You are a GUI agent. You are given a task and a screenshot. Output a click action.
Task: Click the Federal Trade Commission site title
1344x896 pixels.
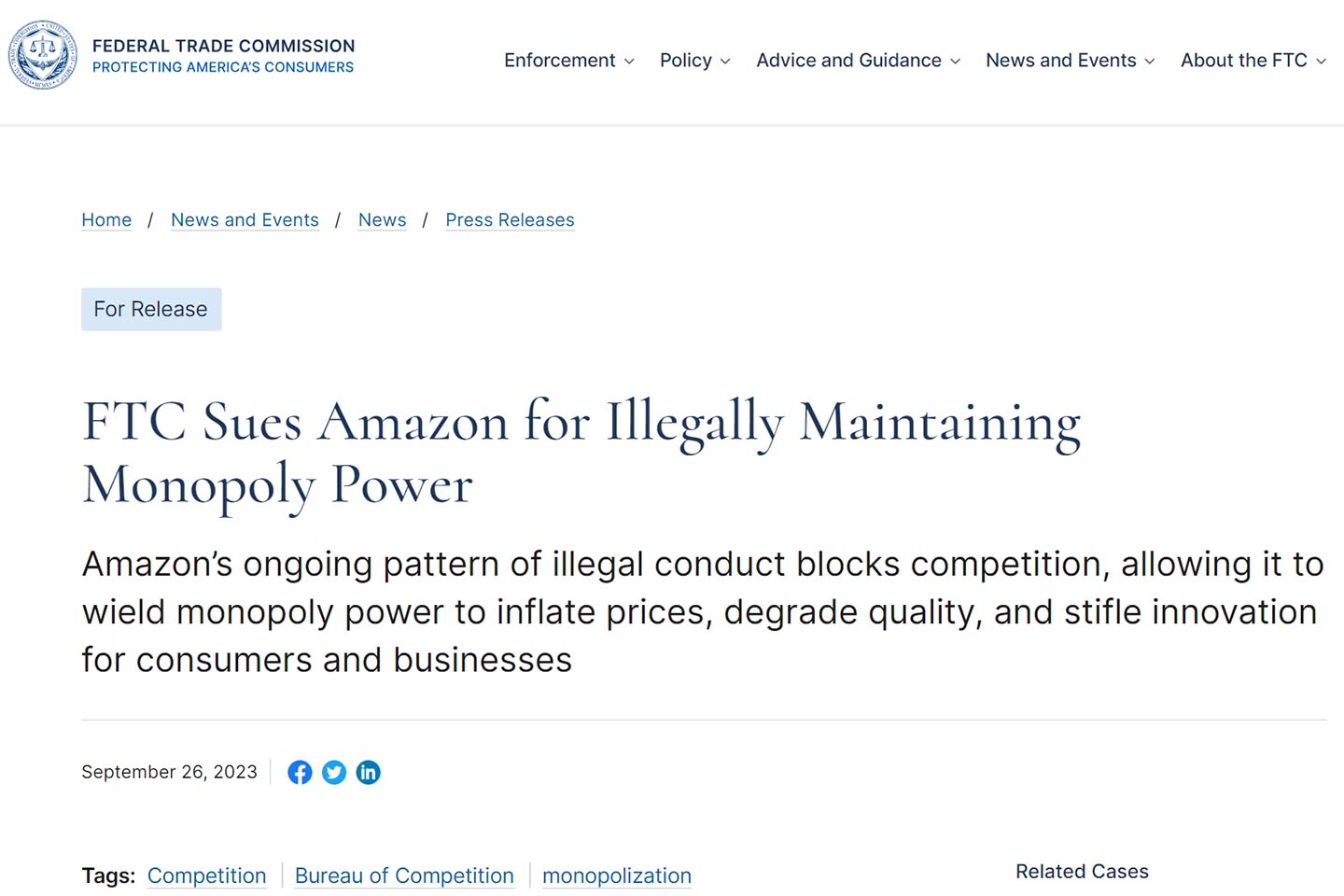click(x=223, y=46)
